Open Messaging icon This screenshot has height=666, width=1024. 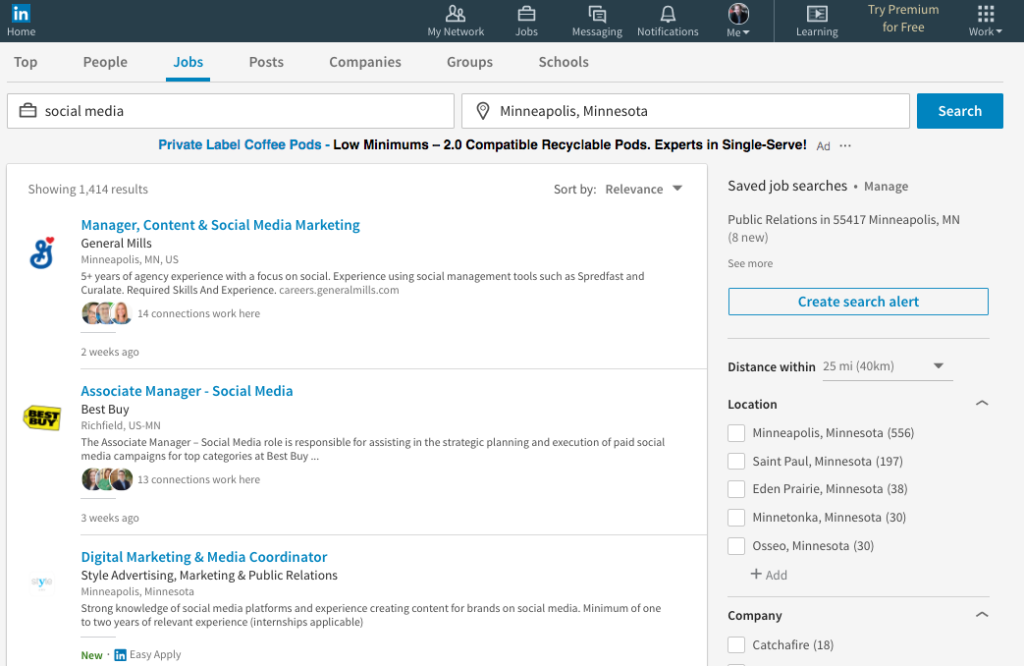tap(597, 14)
